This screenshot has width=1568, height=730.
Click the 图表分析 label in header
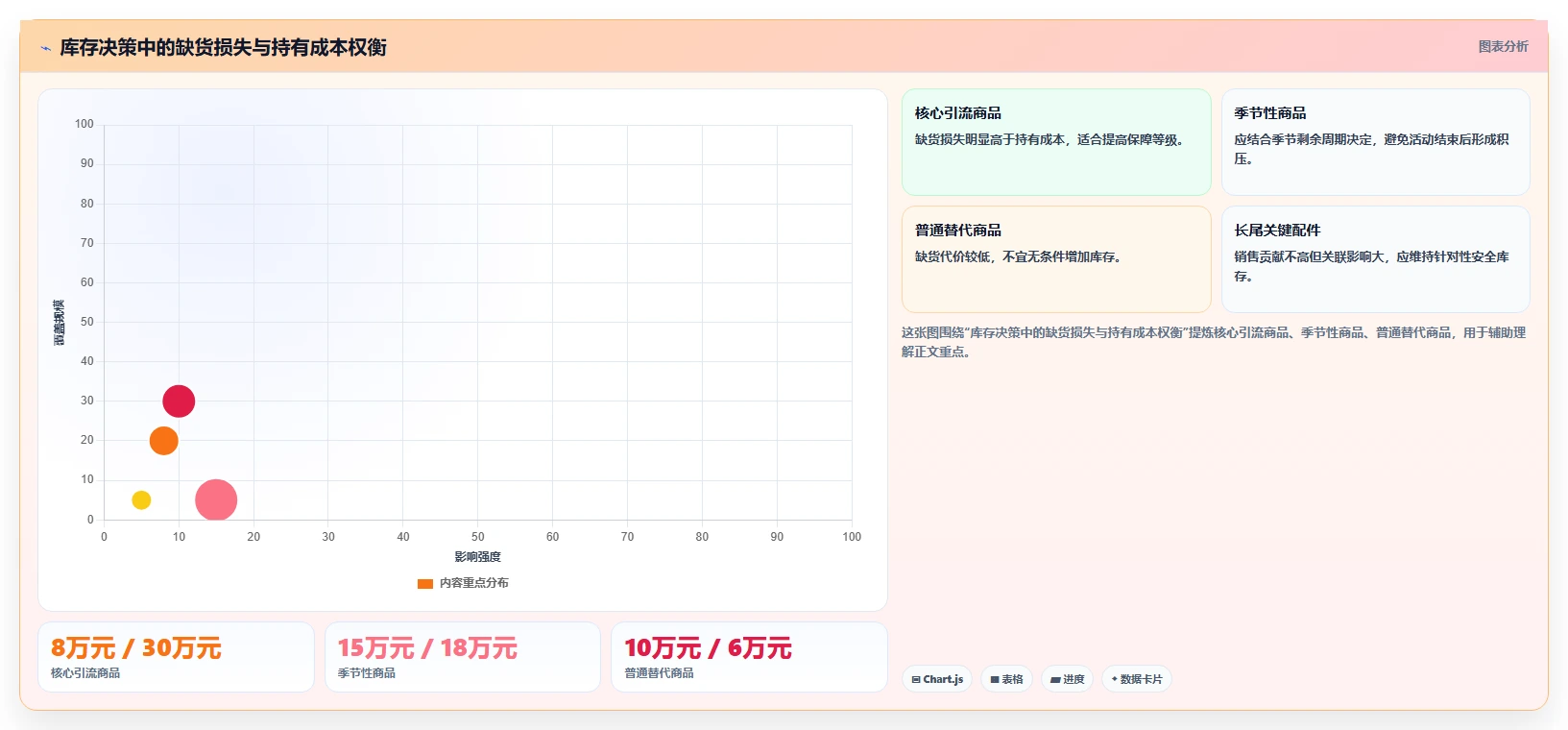1503,46
